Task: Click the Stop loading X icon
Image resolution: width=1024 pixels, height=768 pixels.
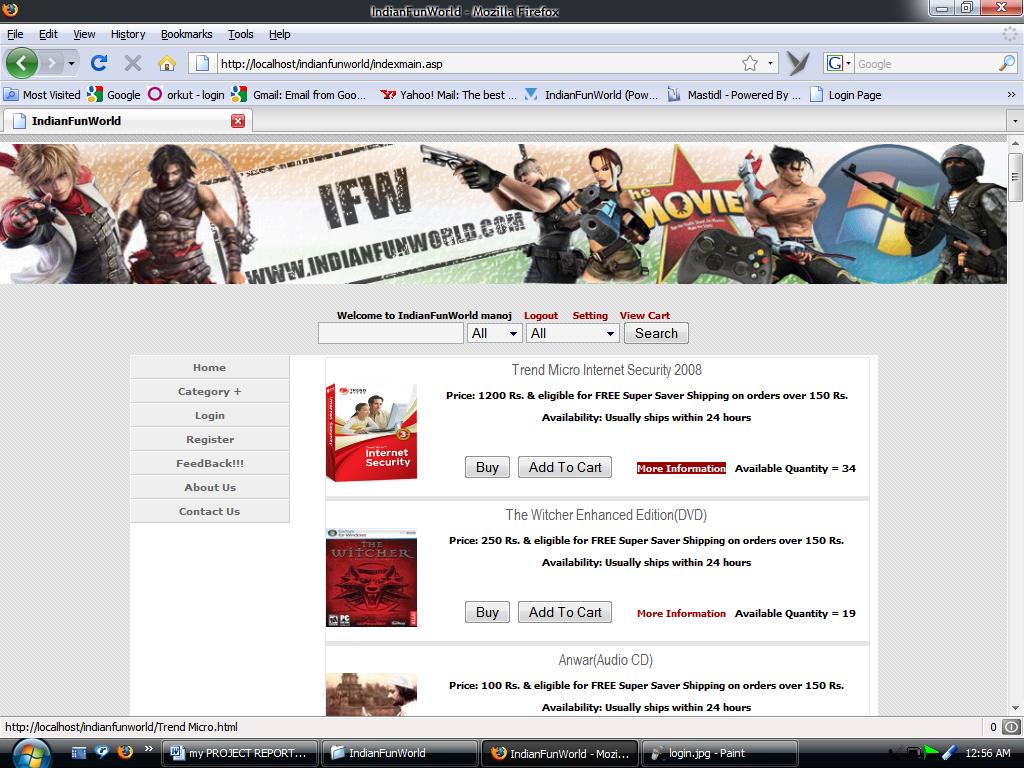Action: pos(132,63)
